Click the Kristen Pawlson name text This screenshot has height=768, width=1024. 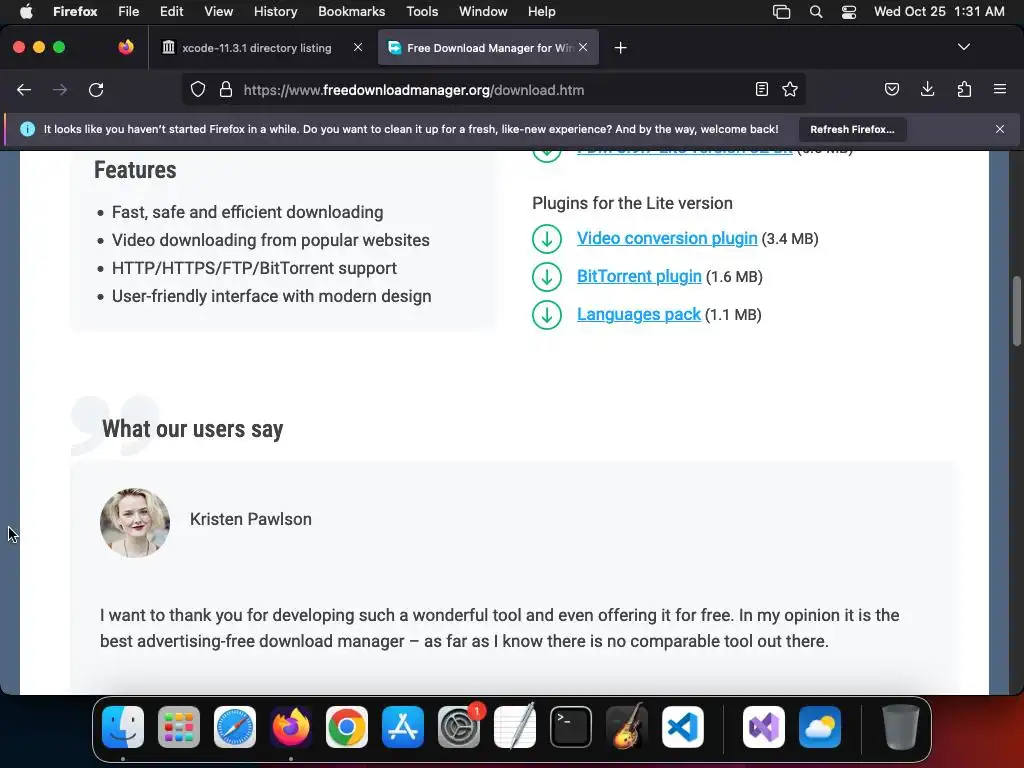click(251, 519)
